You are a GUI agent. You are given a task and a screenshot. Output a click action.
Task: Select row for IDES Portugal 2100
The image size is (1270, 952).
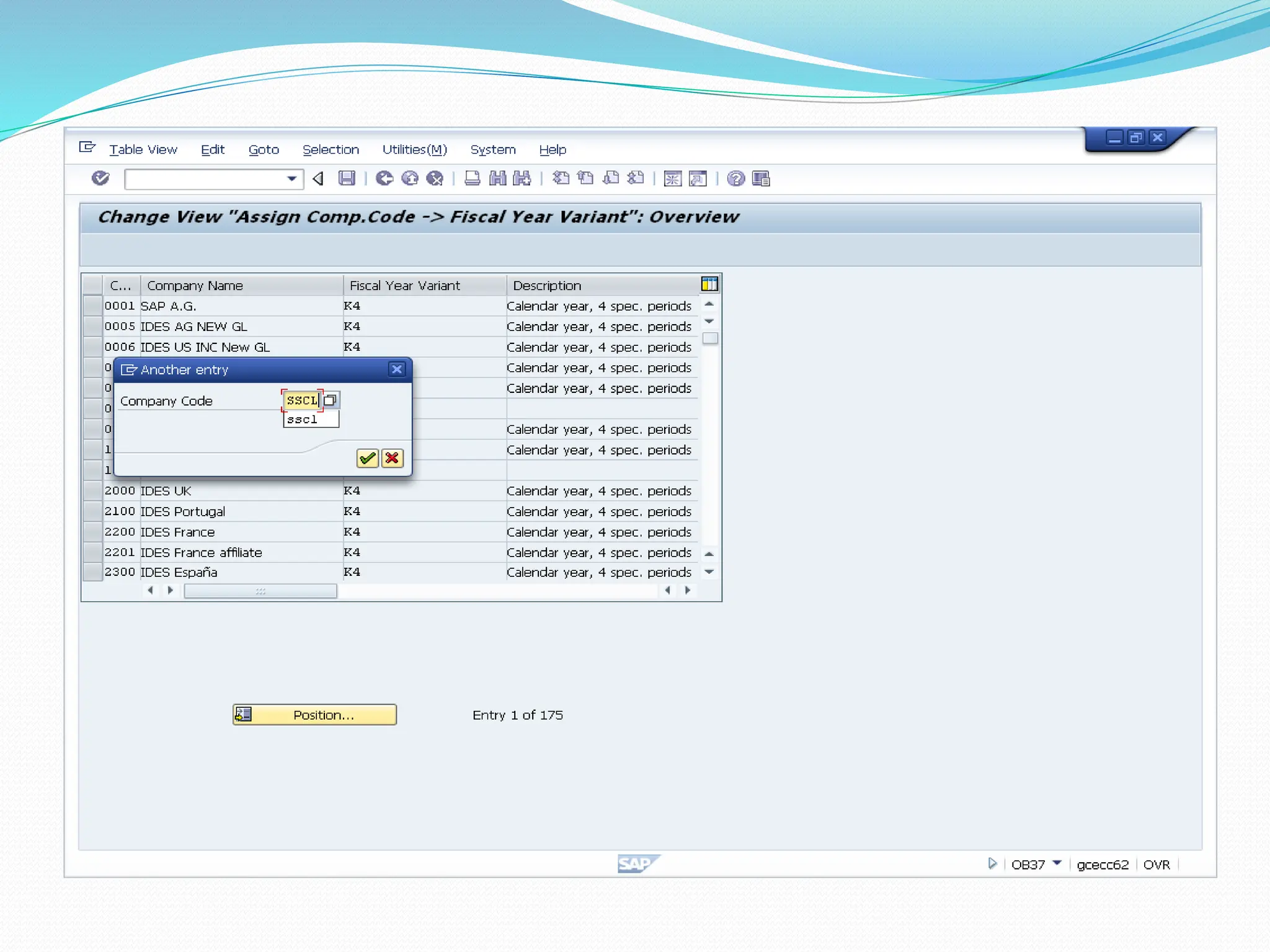tap(92, 511)
